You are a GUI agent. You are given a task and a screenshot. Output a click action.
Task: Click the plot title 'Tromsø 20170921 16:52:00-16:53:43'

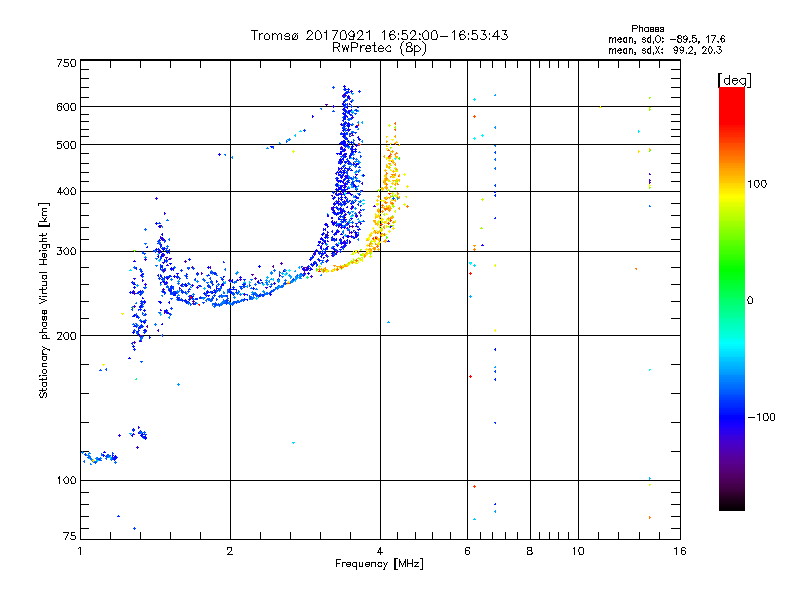click(x=379, y=35)
